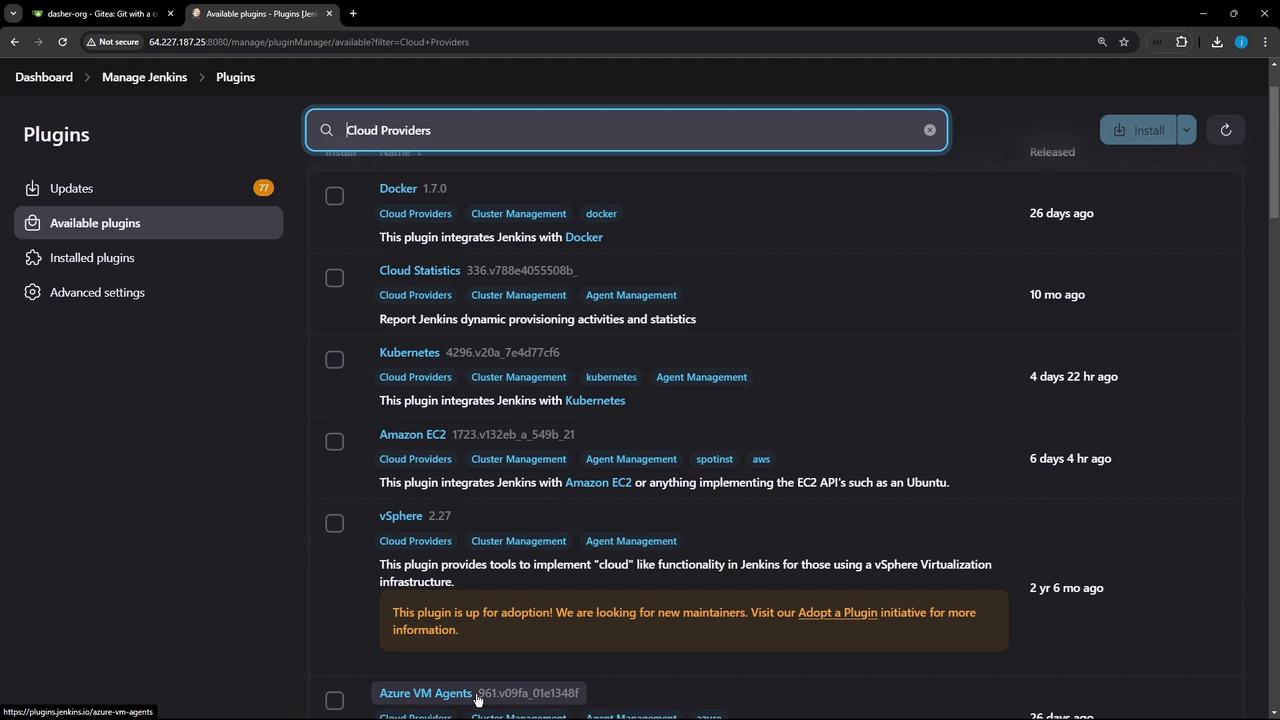Clear the plugin search field
This screenshot has width=1280, height=720.
pyautogui.click(x=930, y=130)
